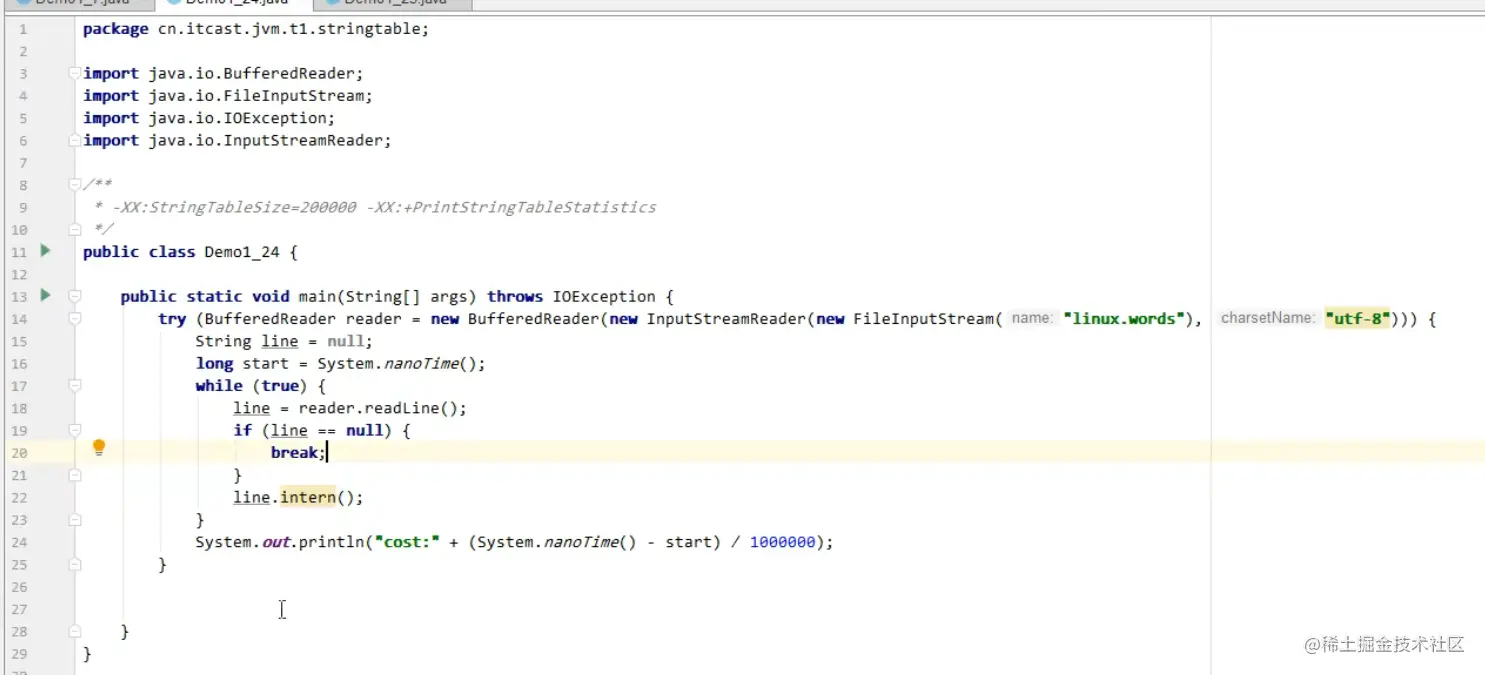The width and height of the screenshot is (1485, 675).
Task: Collapse the Javadoc comment block
Action: (x=74, y=185)
